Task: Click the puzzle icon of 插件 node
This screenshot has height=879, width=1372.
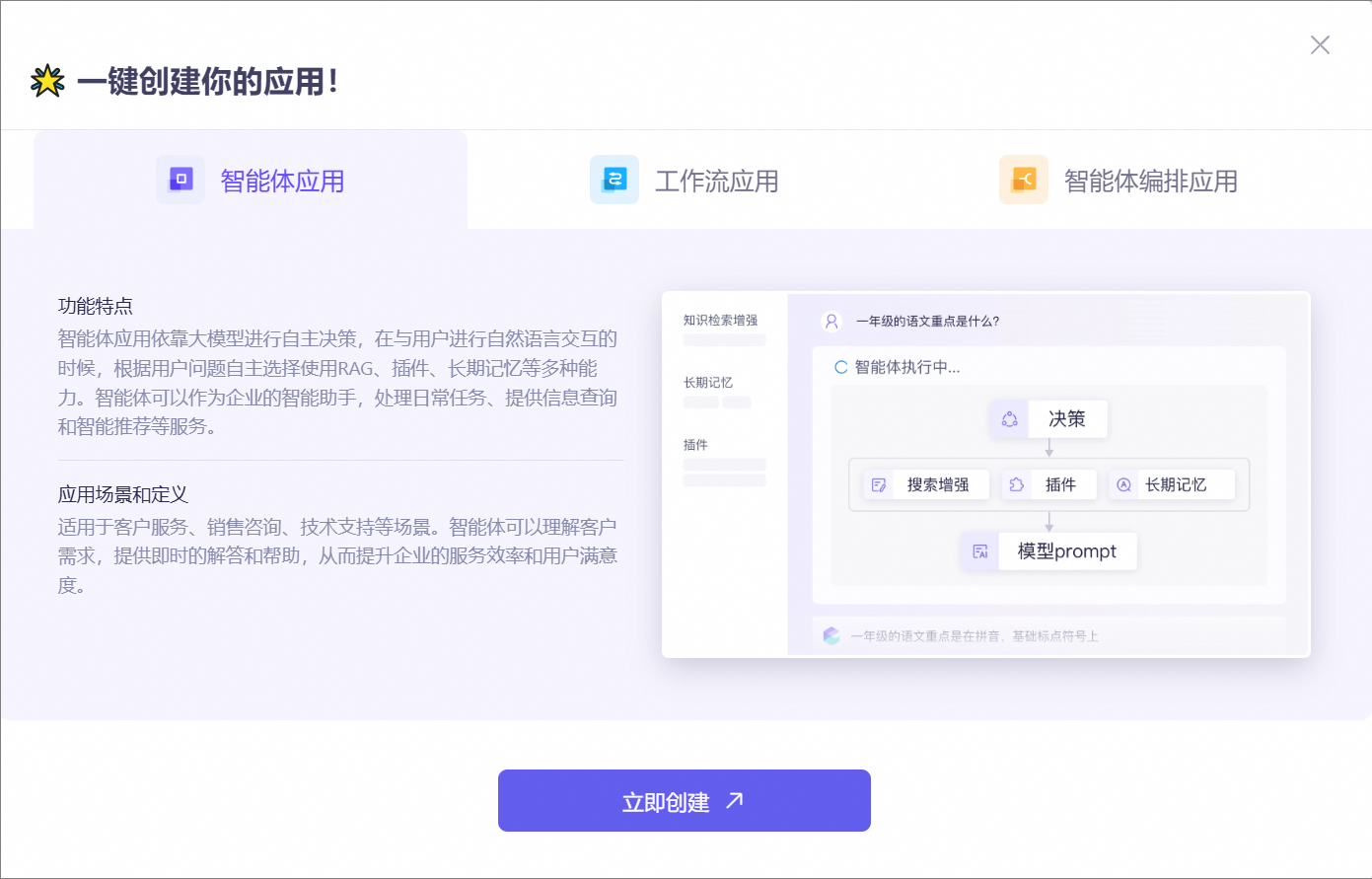Action: [x=1017, y=485]
